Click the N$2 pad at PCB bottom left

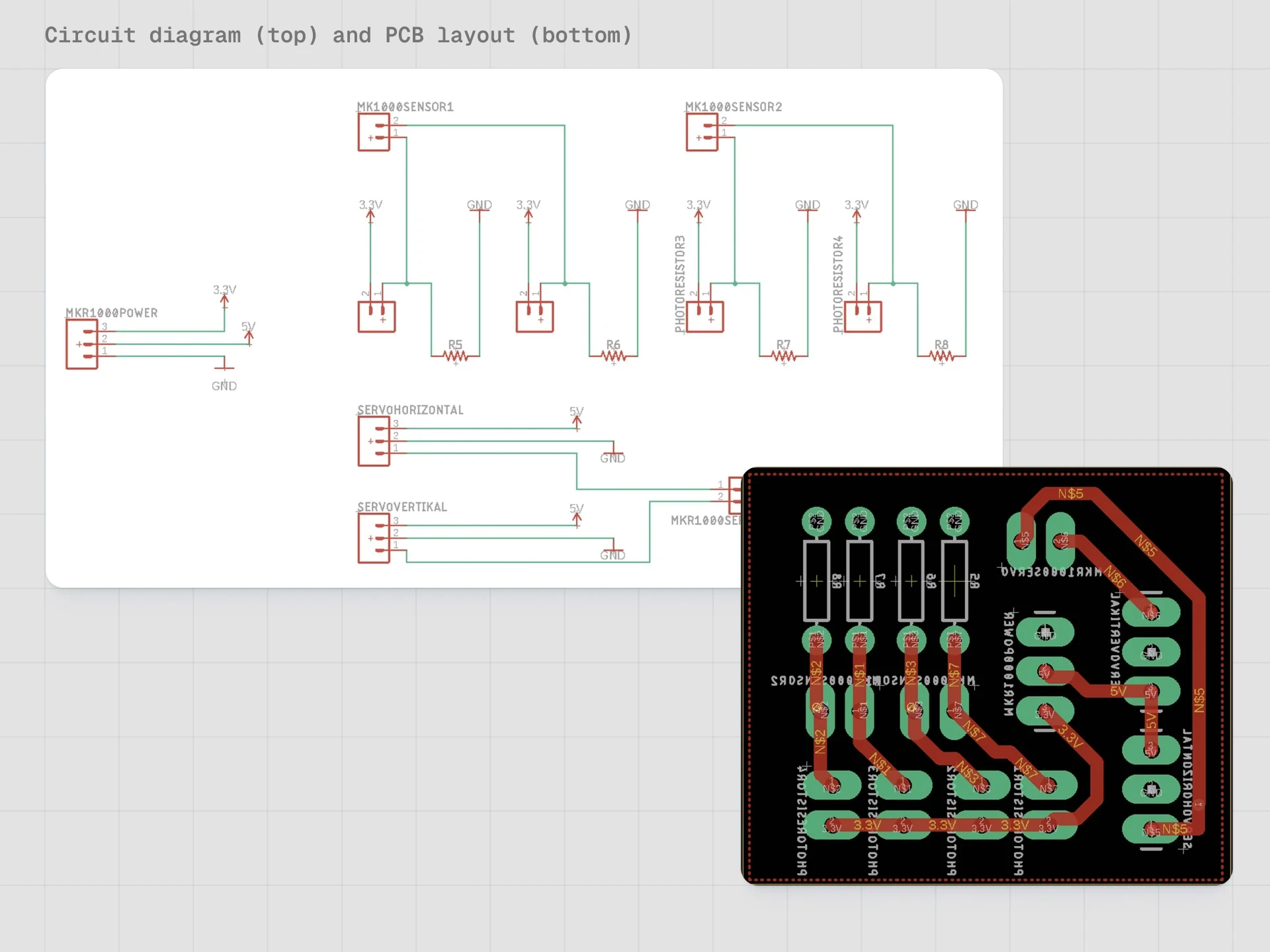click(831, 787)
